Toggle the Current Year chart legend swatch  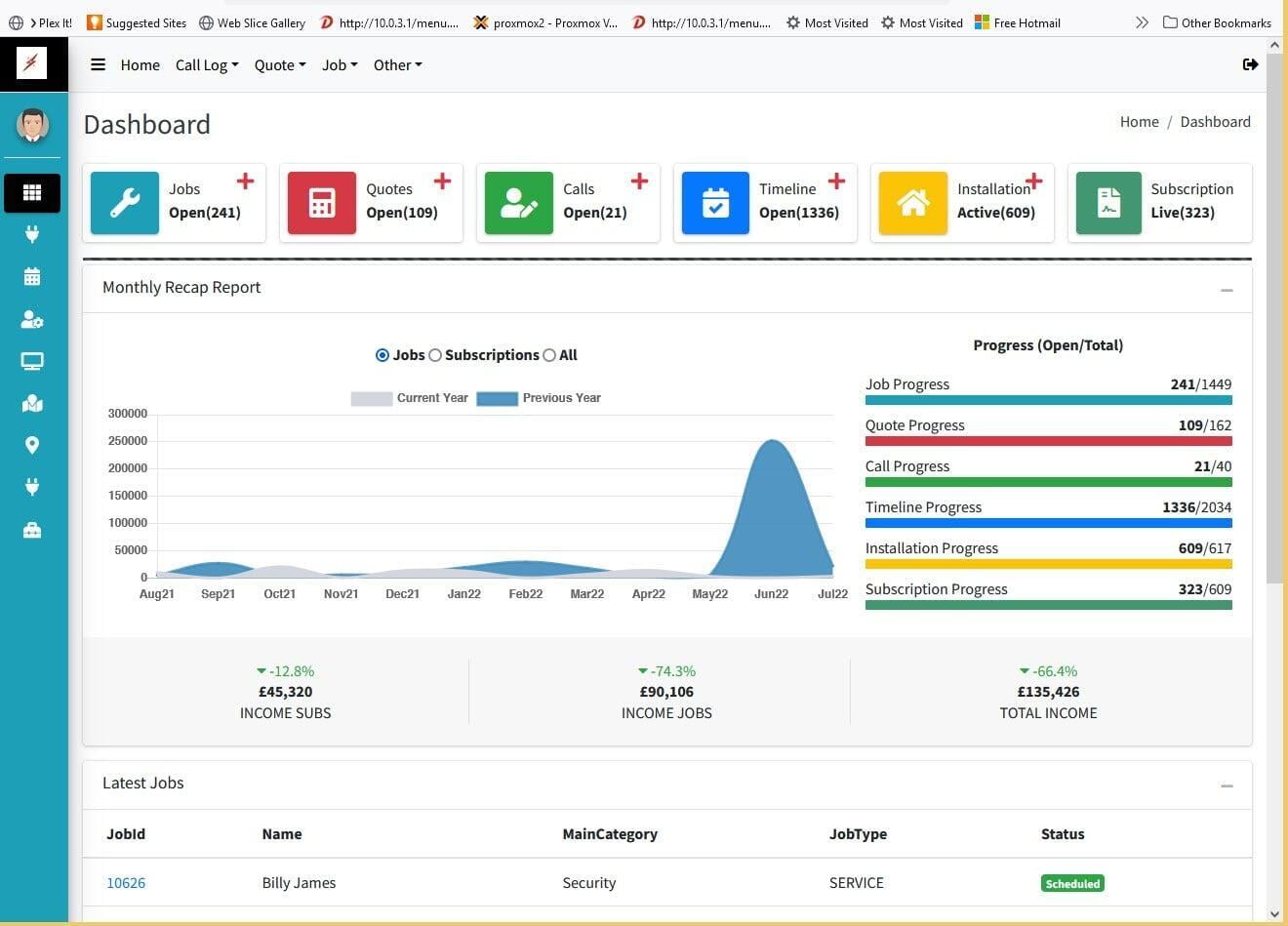pos(371,398)
